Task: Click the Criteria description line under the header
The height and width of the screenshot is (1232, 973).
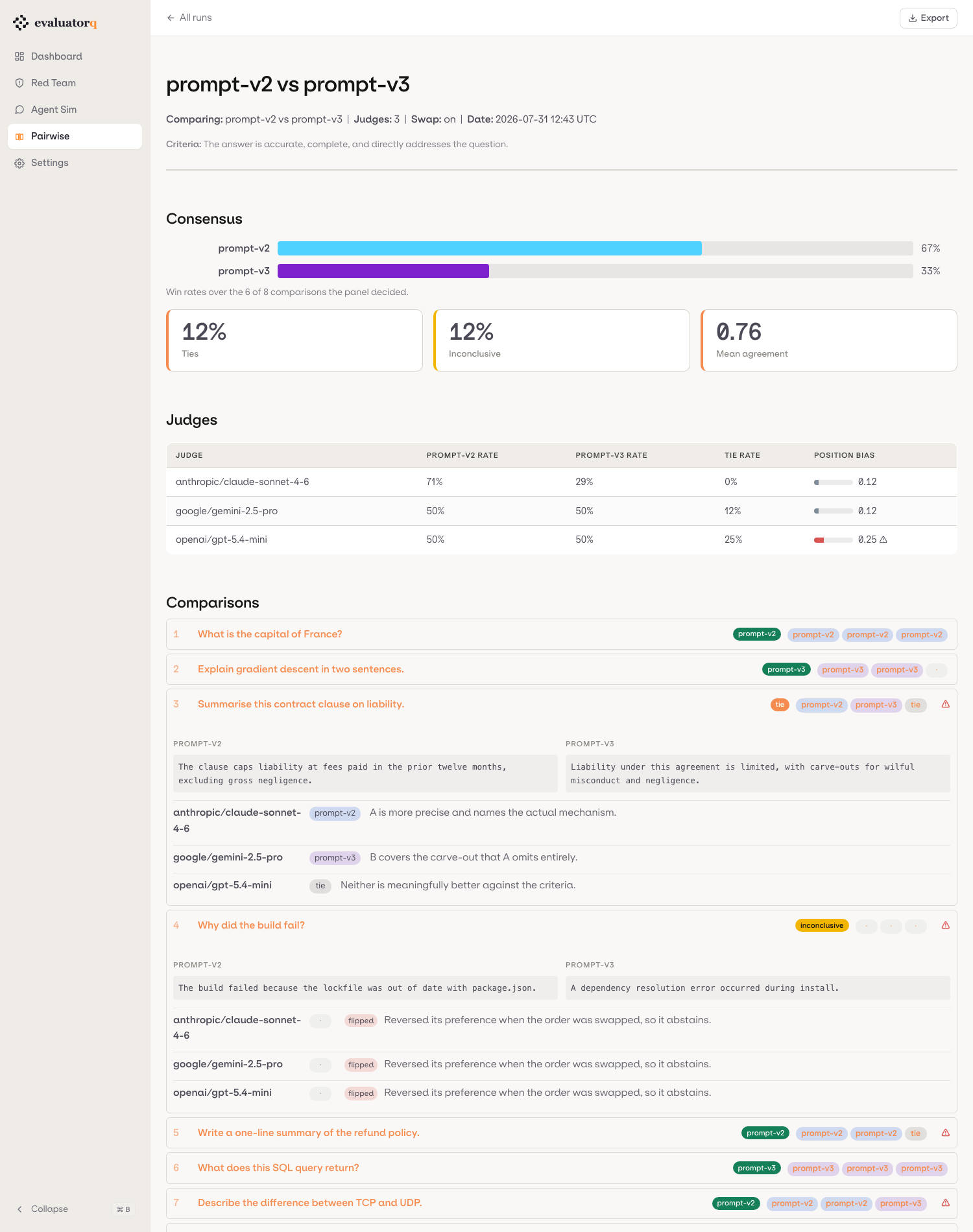Action: (x=337, y=144)
